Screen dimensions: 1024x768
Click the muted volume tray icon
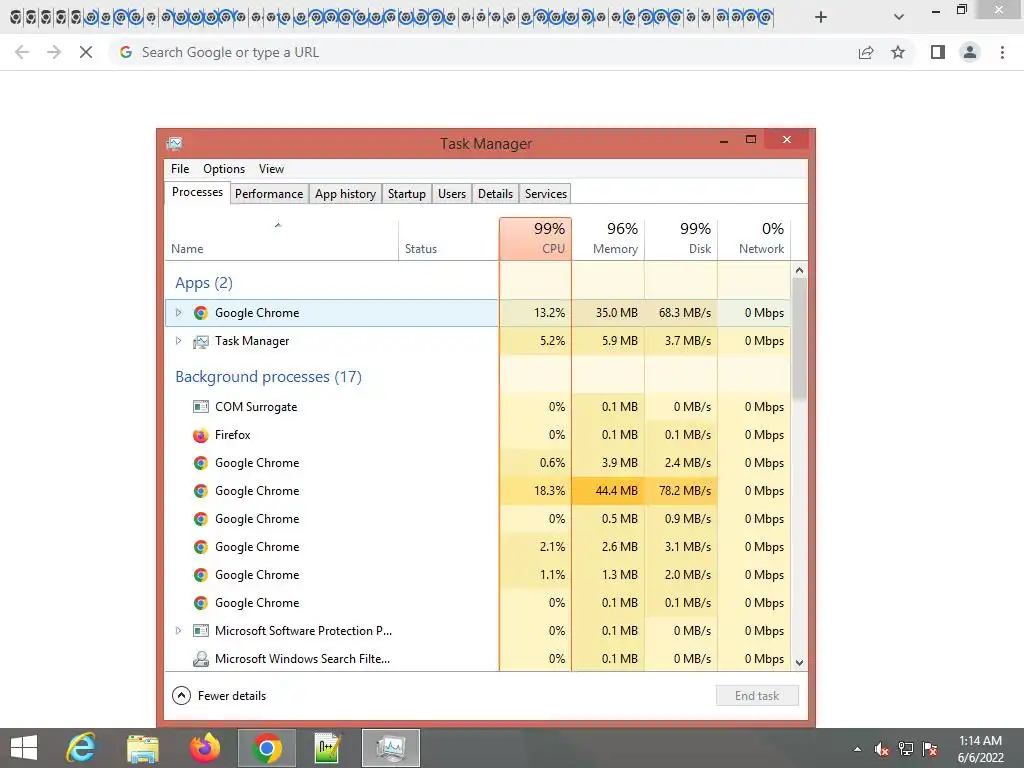pos(882,749)
